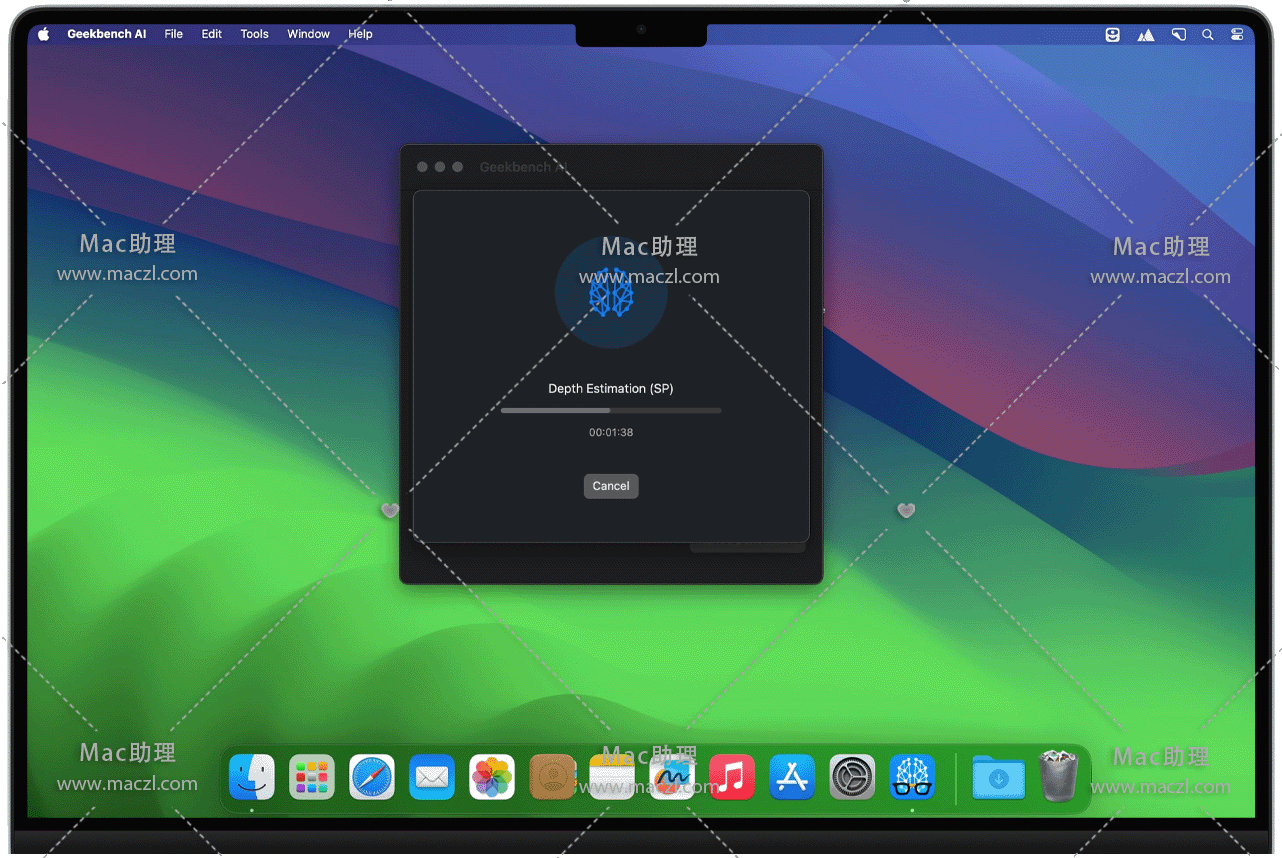The height and width of the screenshot is (858, 1282).
Task: Open App Store from the Dock
Action: point(792,777)
